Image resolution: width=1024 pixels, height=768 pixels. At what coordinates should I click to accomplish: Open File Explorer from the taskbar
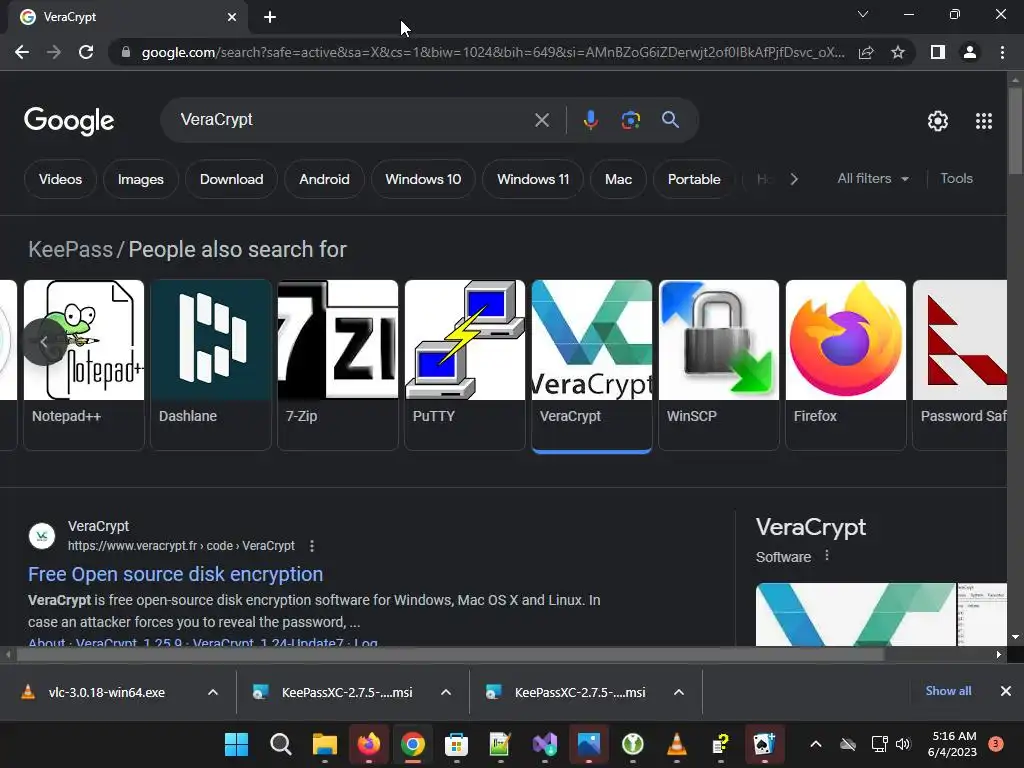point(325,744)
